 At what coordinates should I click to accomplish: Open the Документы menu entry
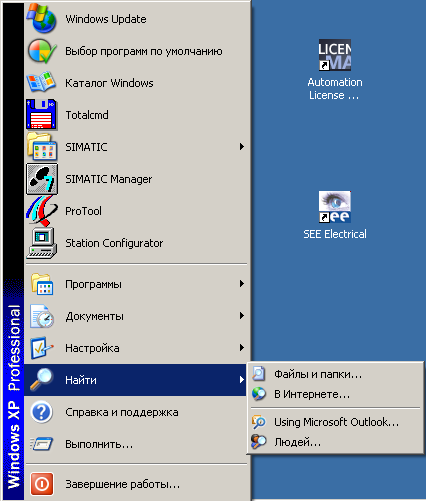(x=136, y=316)
